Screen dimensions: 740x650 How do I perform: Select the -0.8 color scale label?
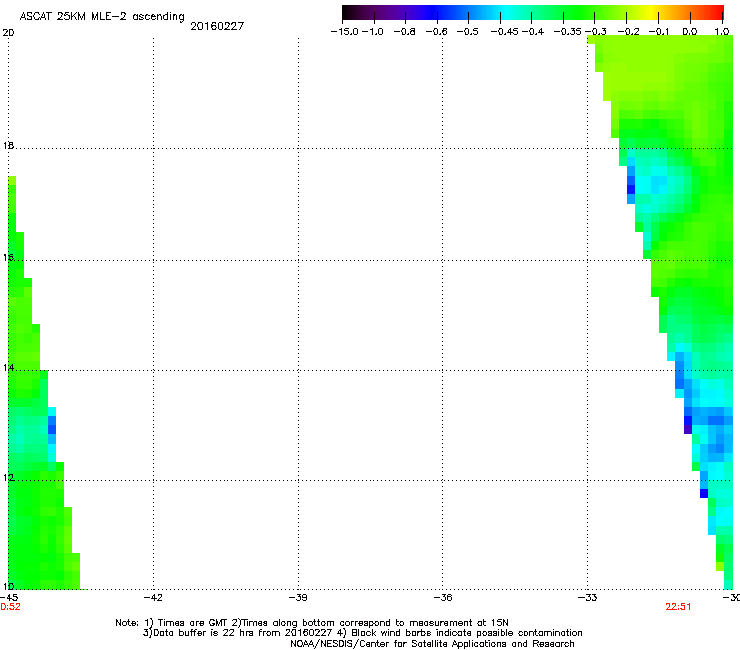[x=404, y=32]
